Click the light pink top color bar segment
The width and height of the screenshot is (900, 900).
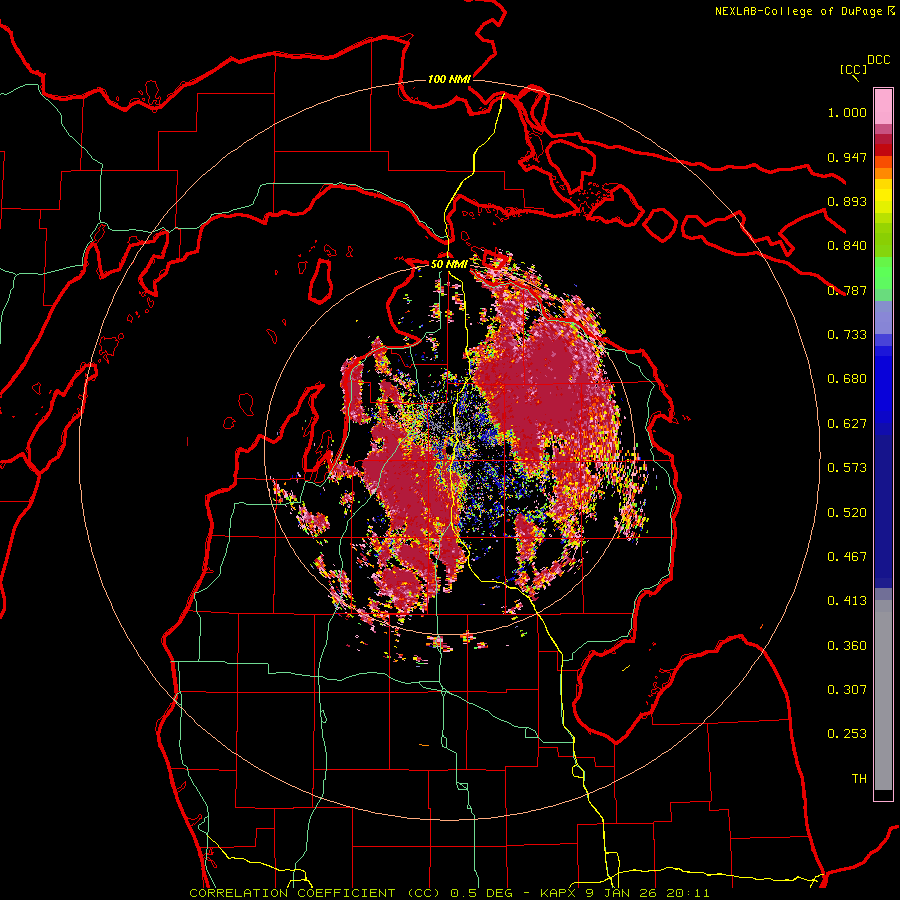click(x=883, y=106)
